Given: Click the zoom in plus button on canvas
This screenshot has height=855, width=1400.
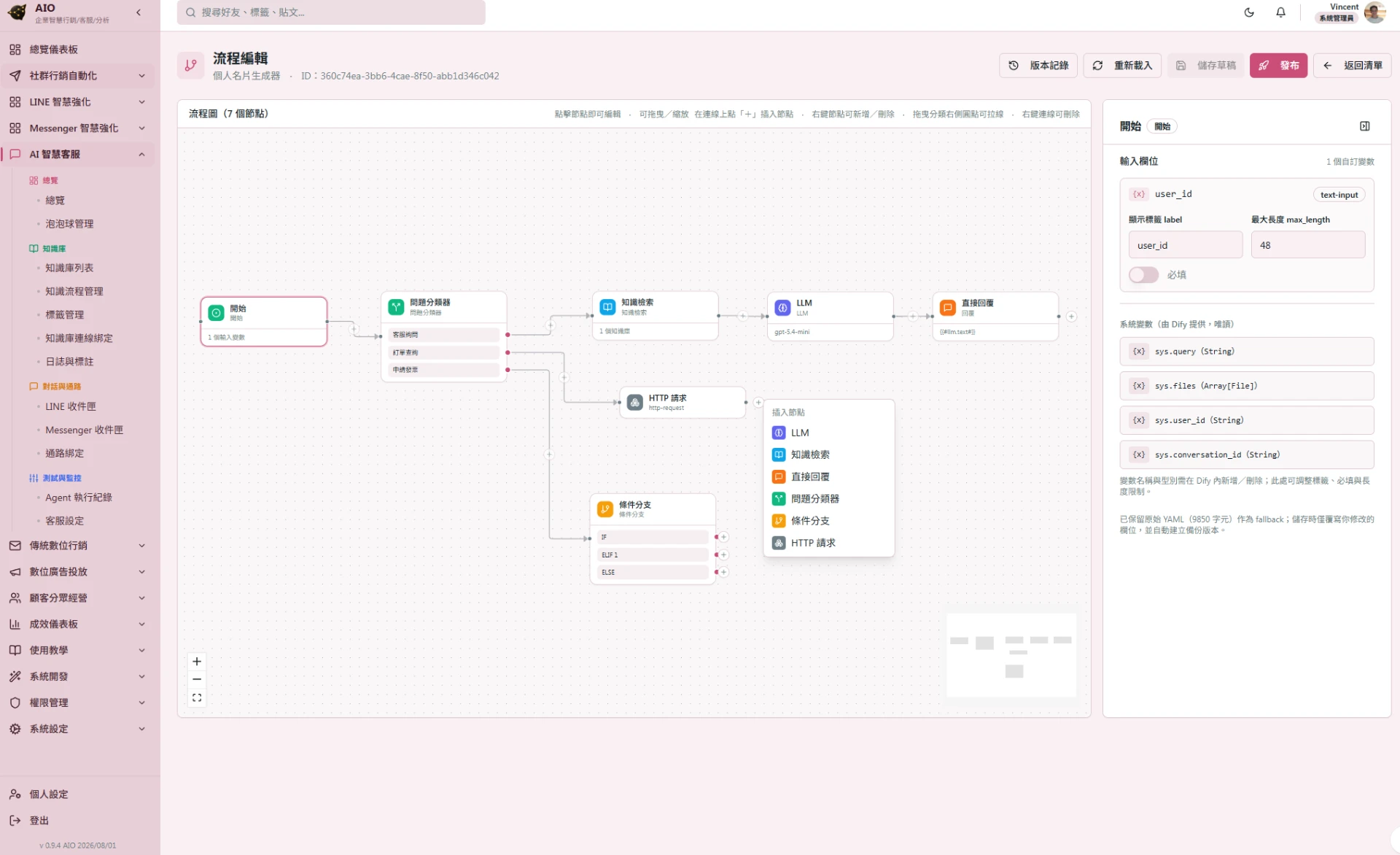Looking at the screenshot, I should (197, 662).
